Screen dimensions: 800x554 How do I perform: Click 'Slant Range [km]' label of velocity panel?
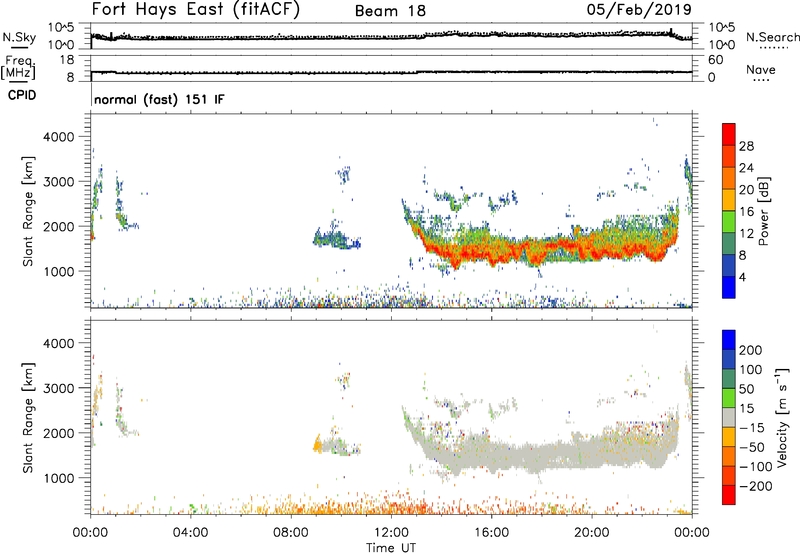(x=28, y=417)
